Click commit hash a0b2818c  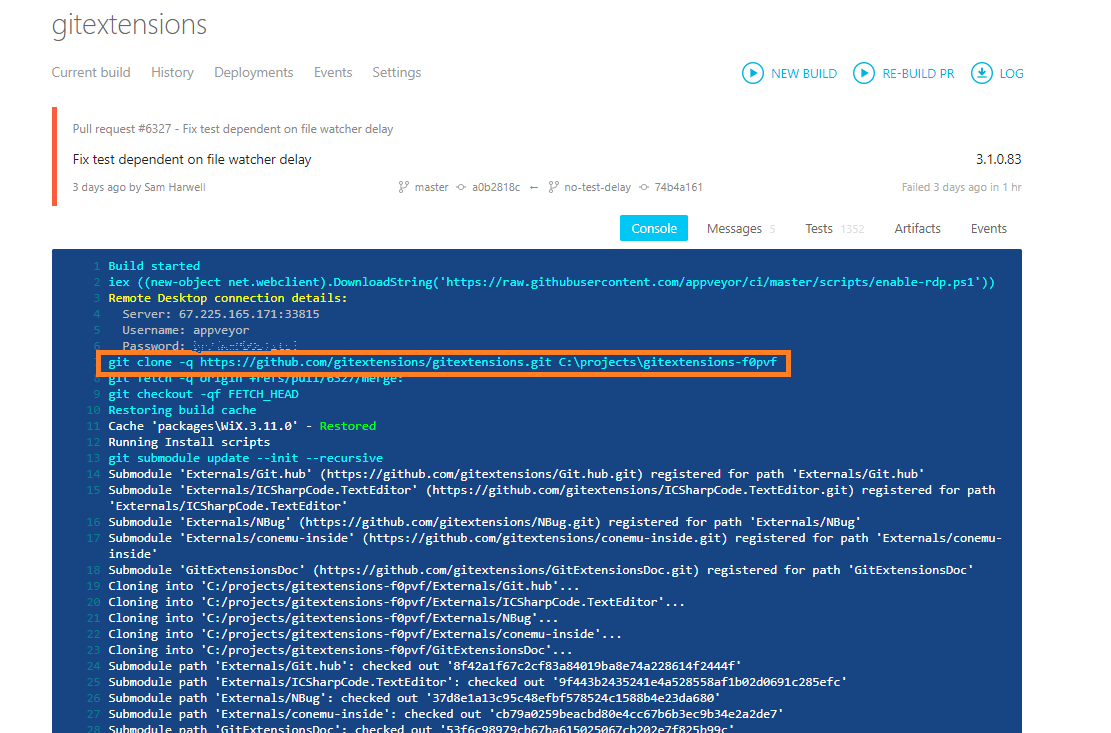click(x=496, y=187)
